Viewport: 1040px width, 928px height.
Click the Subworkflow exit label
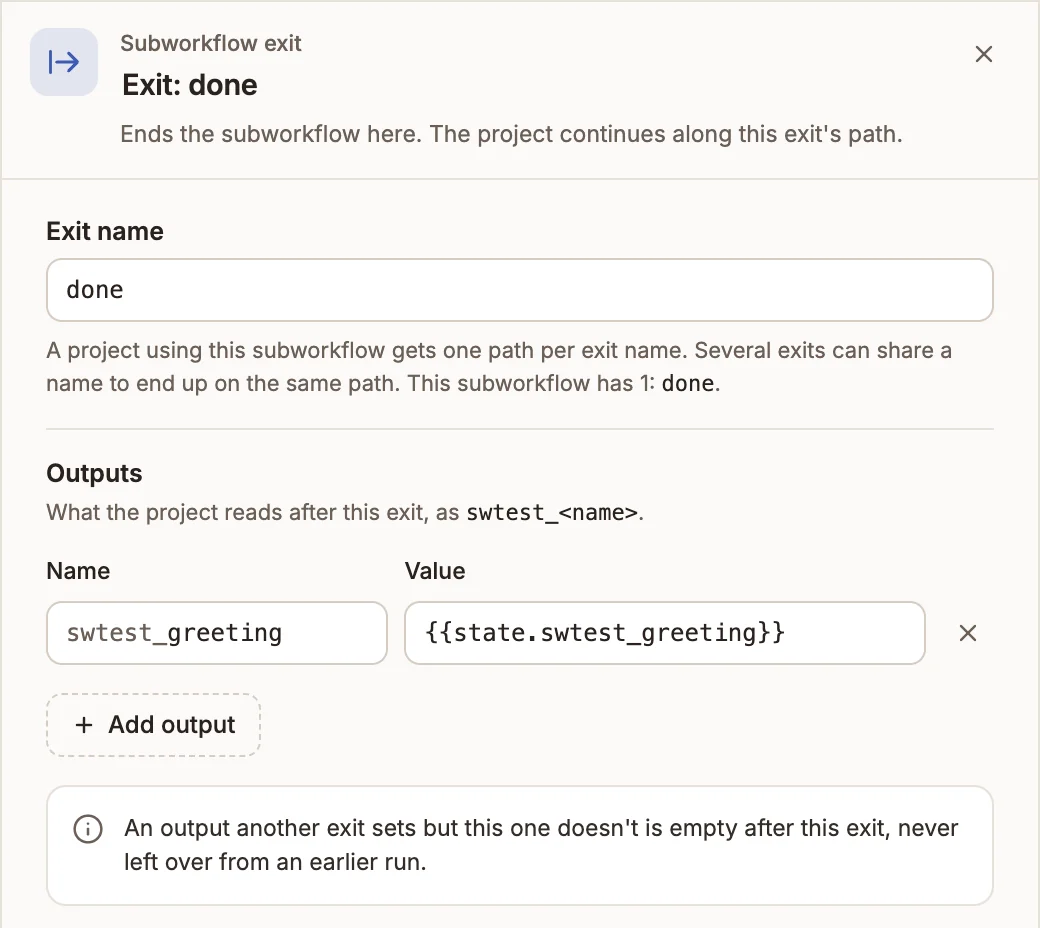(x=211, y=43)
